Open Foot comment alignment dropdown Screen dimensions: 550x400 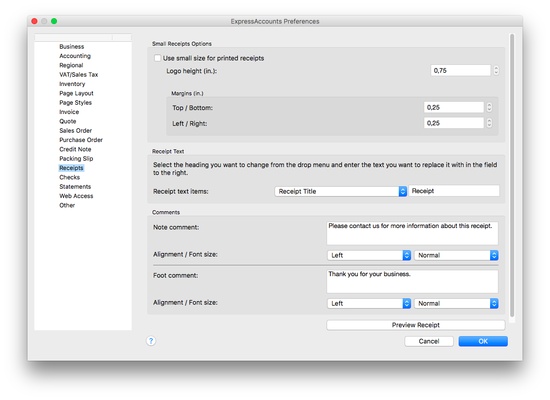369,303
